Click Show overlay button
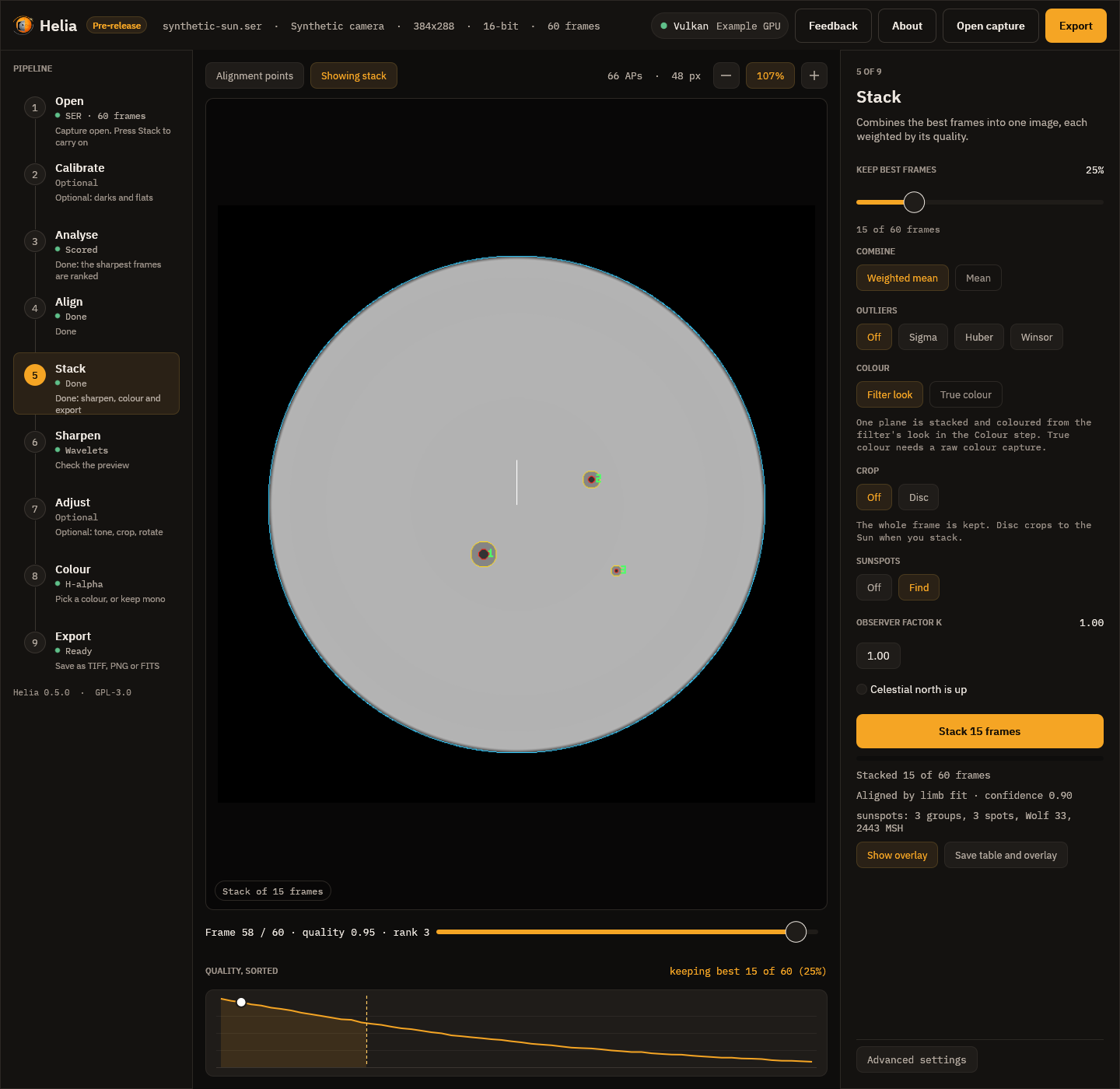The image size is (1120, 1089). pos(897,855)
